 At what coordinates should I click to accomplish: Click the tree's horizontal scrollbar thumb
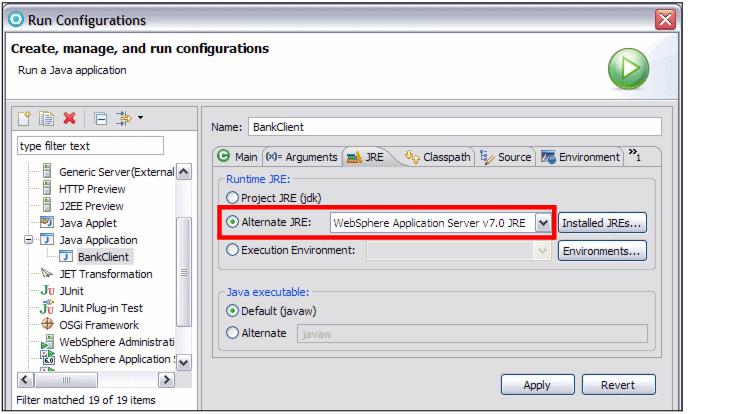(x=66, y=380)
